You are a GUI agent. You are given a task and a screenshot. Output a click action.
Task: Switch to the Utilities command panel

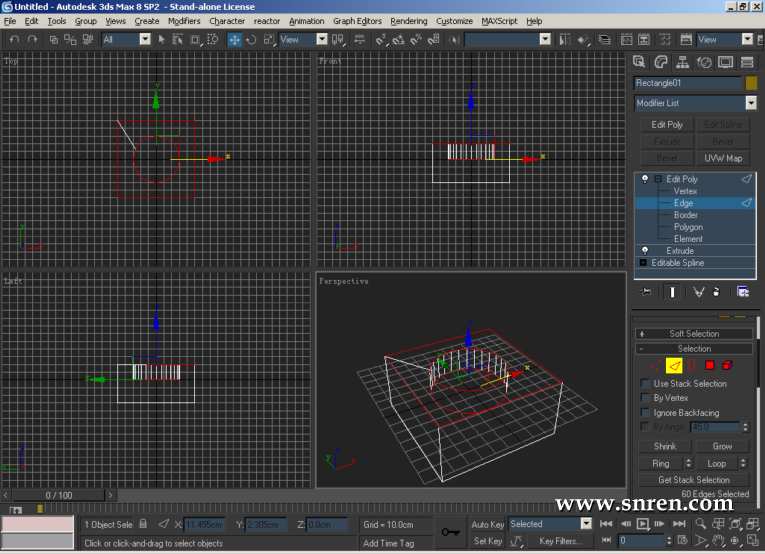point(747,62)
